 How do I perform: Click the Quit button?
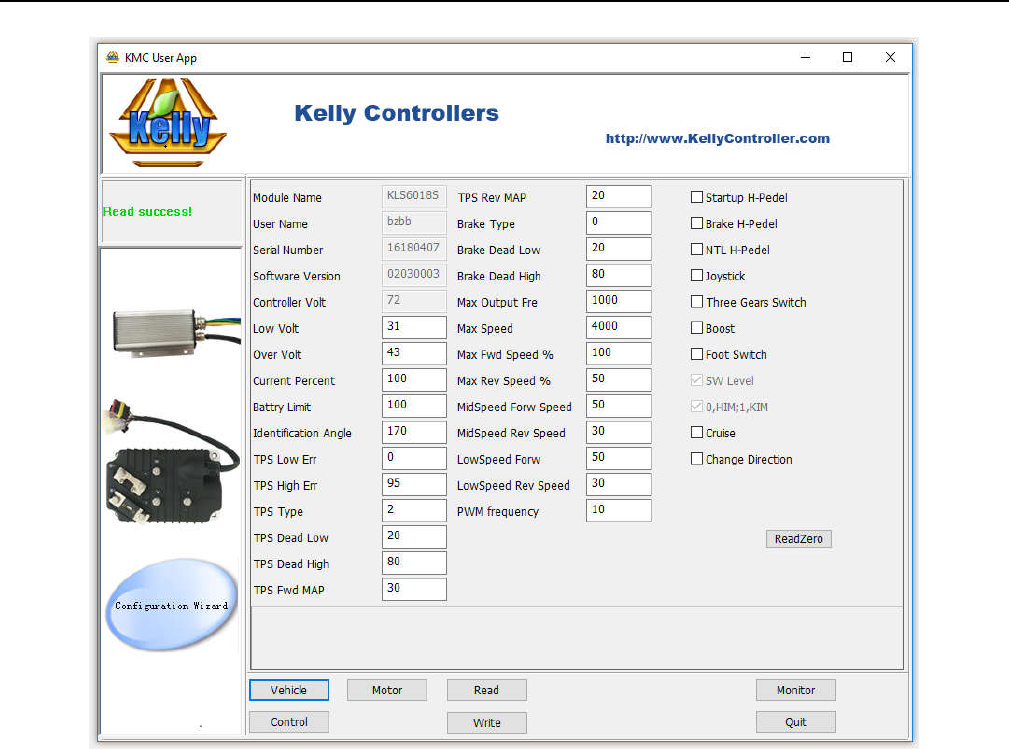click(x=796, y=722)
